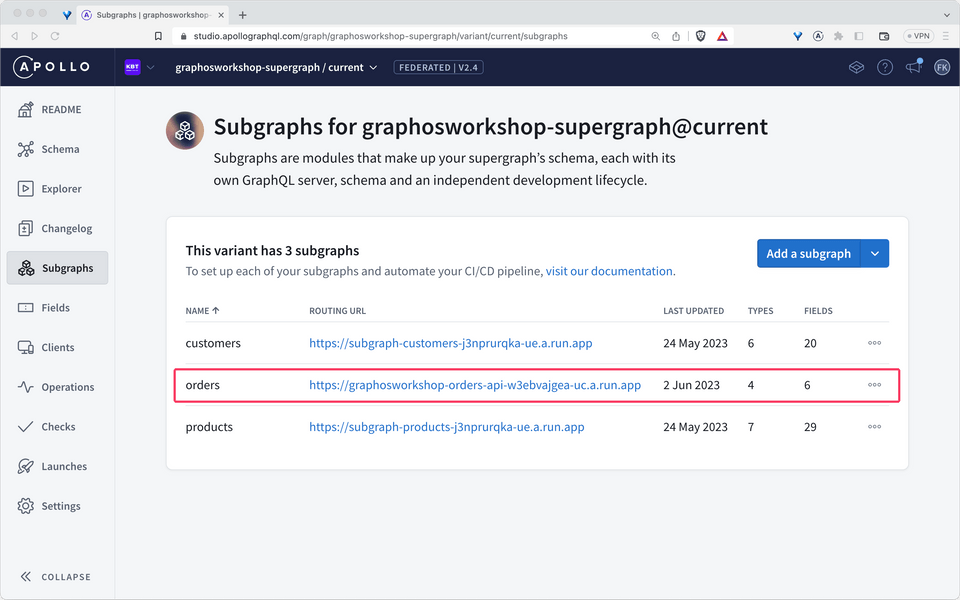Launch Explorer via its play icon
The image size is (960, 600).
pyautogui.click(x=25, y=189)
